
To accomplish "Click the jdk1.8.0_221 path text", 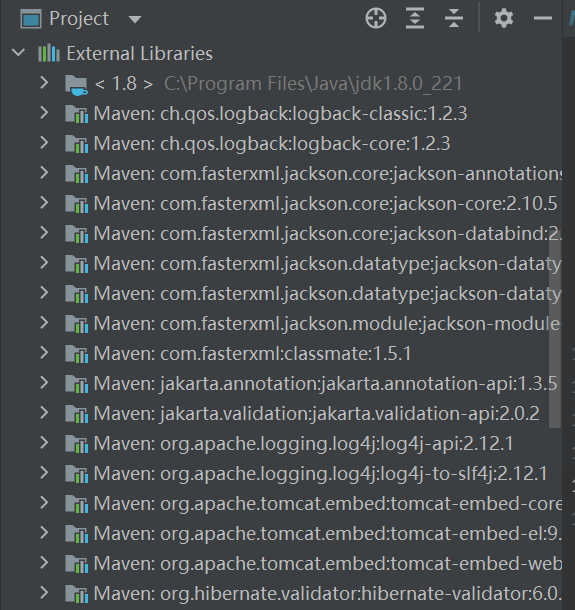I will click(313, 84).
